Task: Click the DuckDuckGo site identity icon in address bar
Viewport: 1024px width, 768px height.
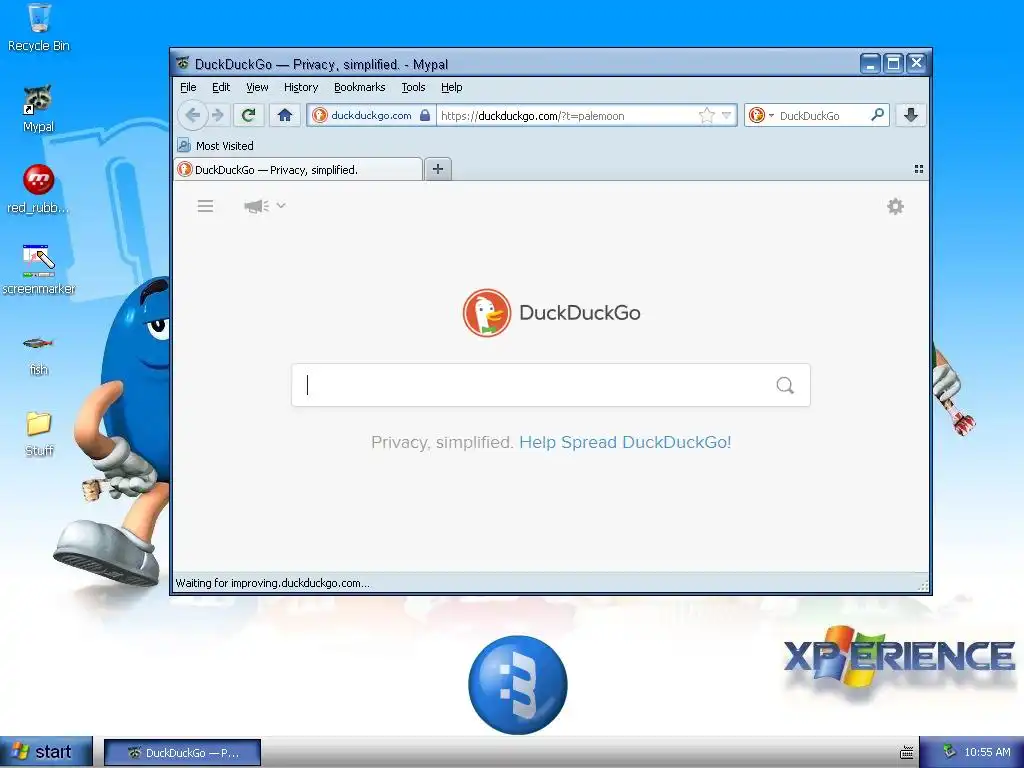Action: (319, 116)
